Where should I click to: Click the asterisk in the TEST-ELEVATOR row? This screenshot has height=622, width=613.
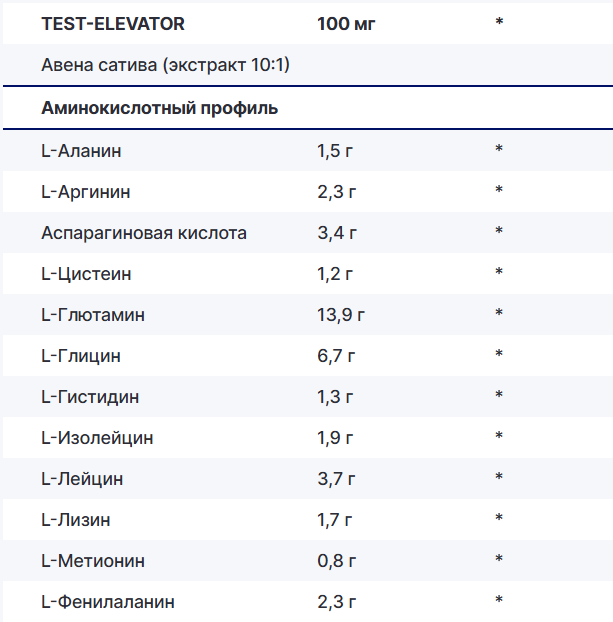coord(498,21)
